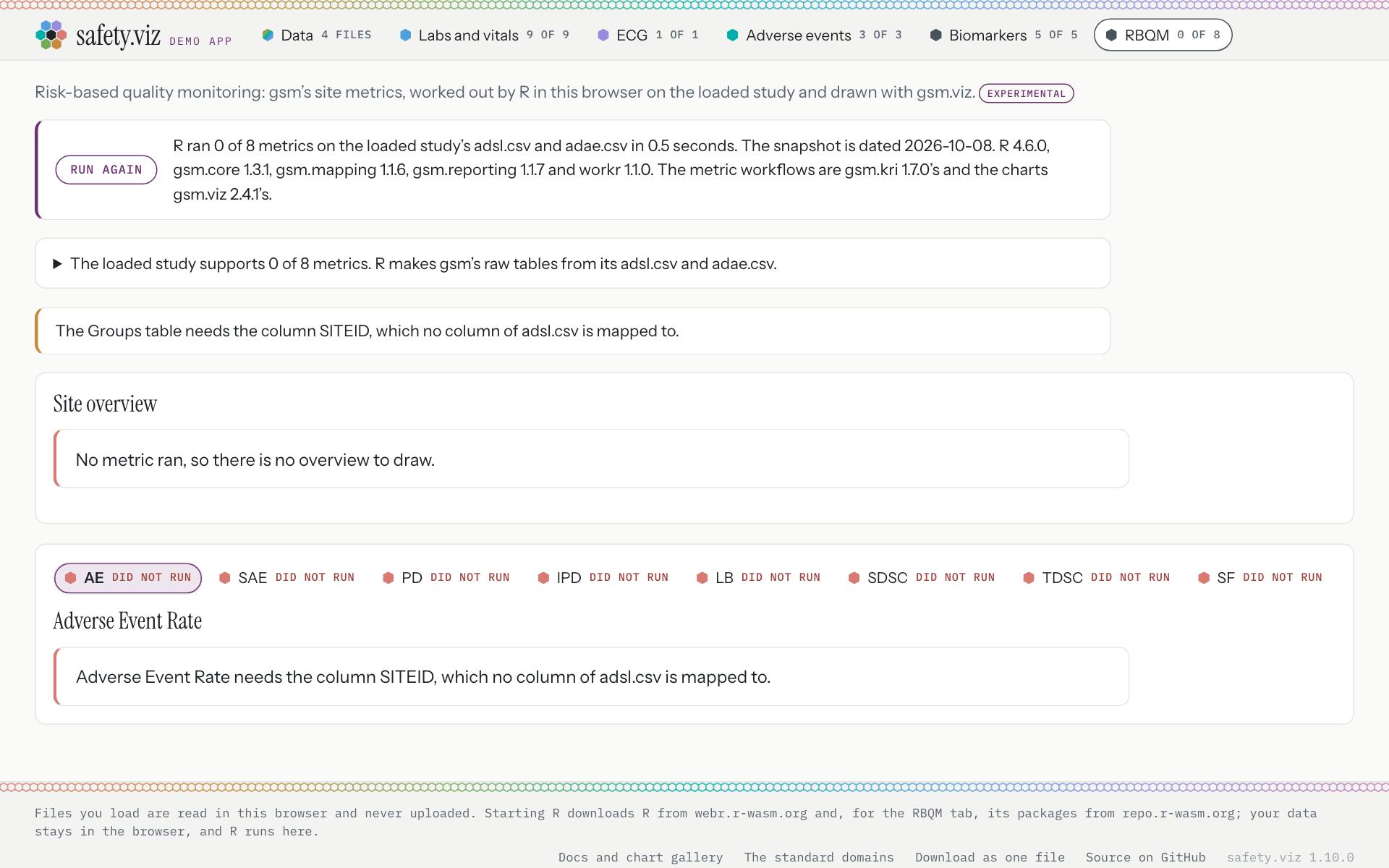1389x868 pixels.
Task: Select the PD metric tab
Action: [446, 578]
